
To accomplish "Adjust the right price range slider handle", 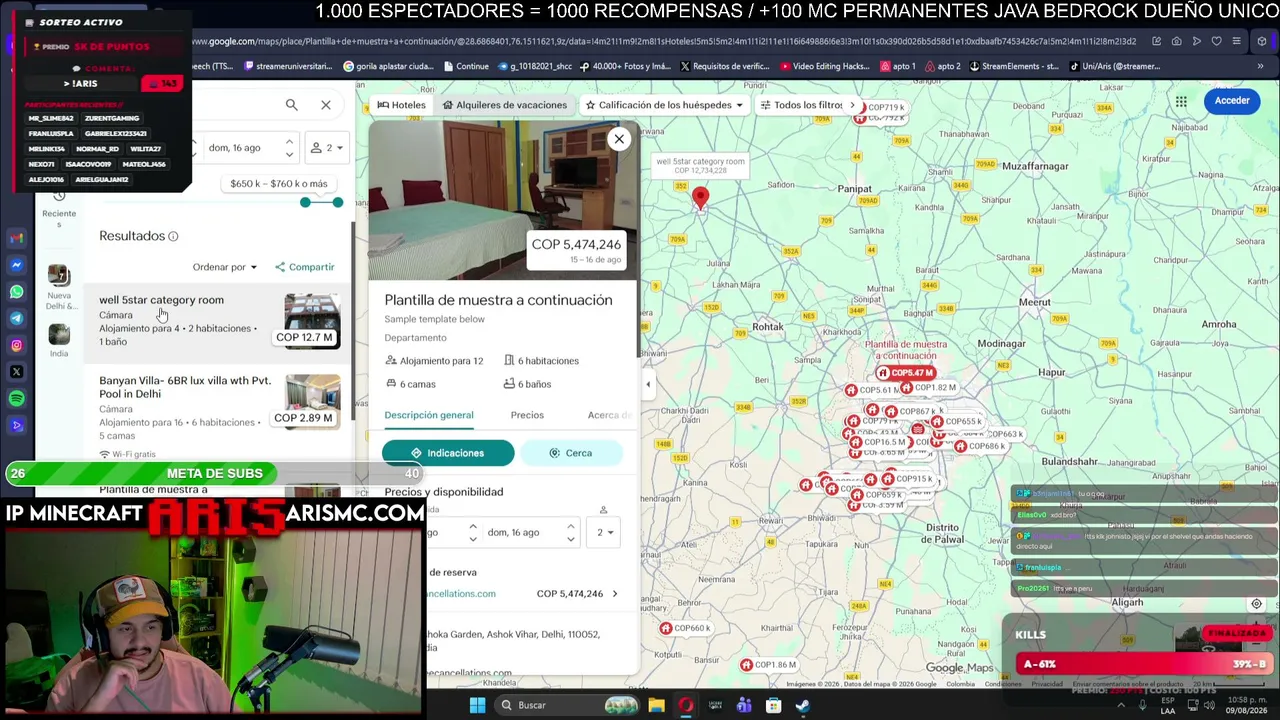I will 337,203.
